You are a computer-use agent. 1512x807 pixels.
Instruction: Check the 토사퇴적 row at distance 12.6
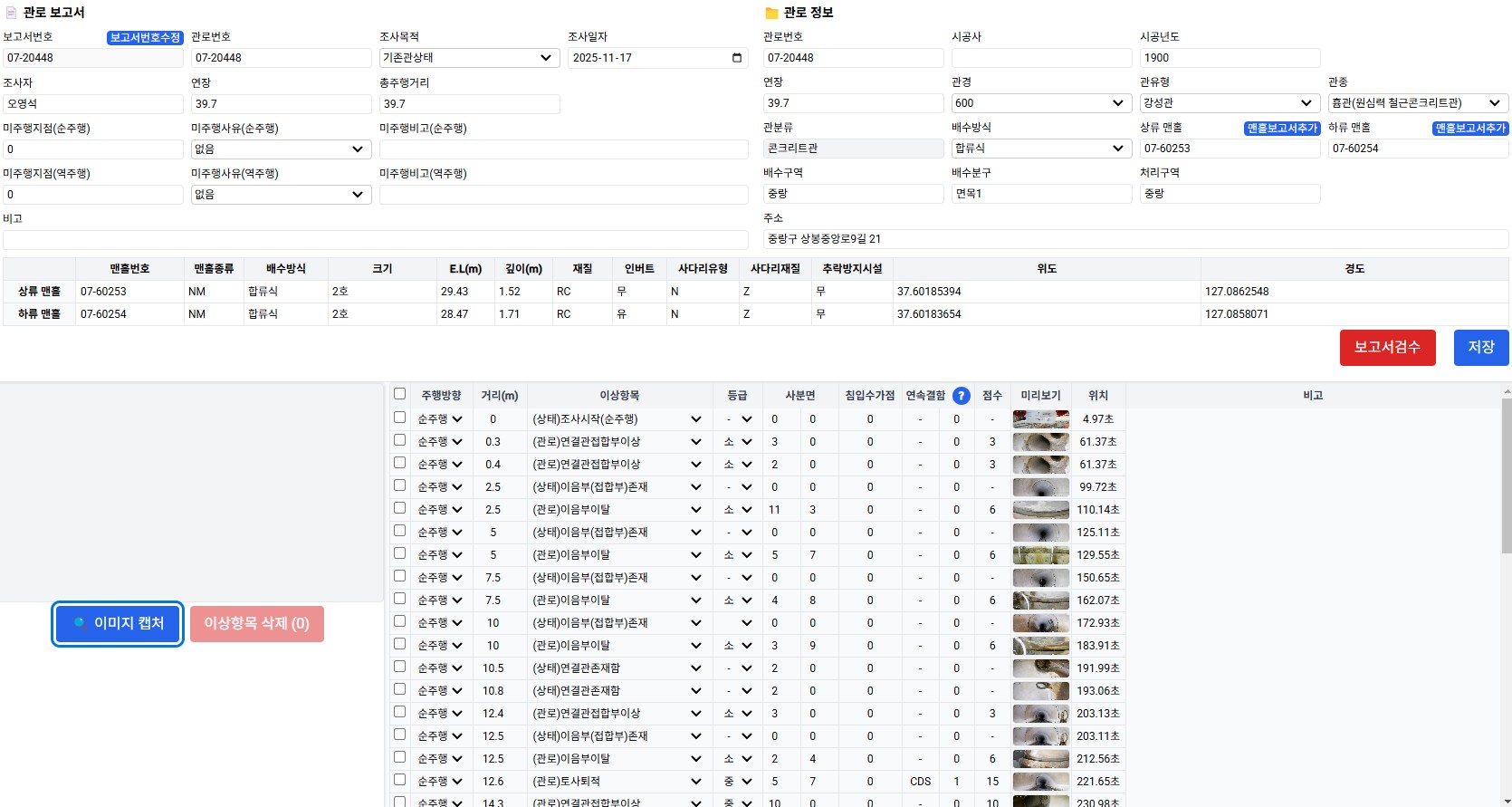pyautogui.click(x=399, y=780)
